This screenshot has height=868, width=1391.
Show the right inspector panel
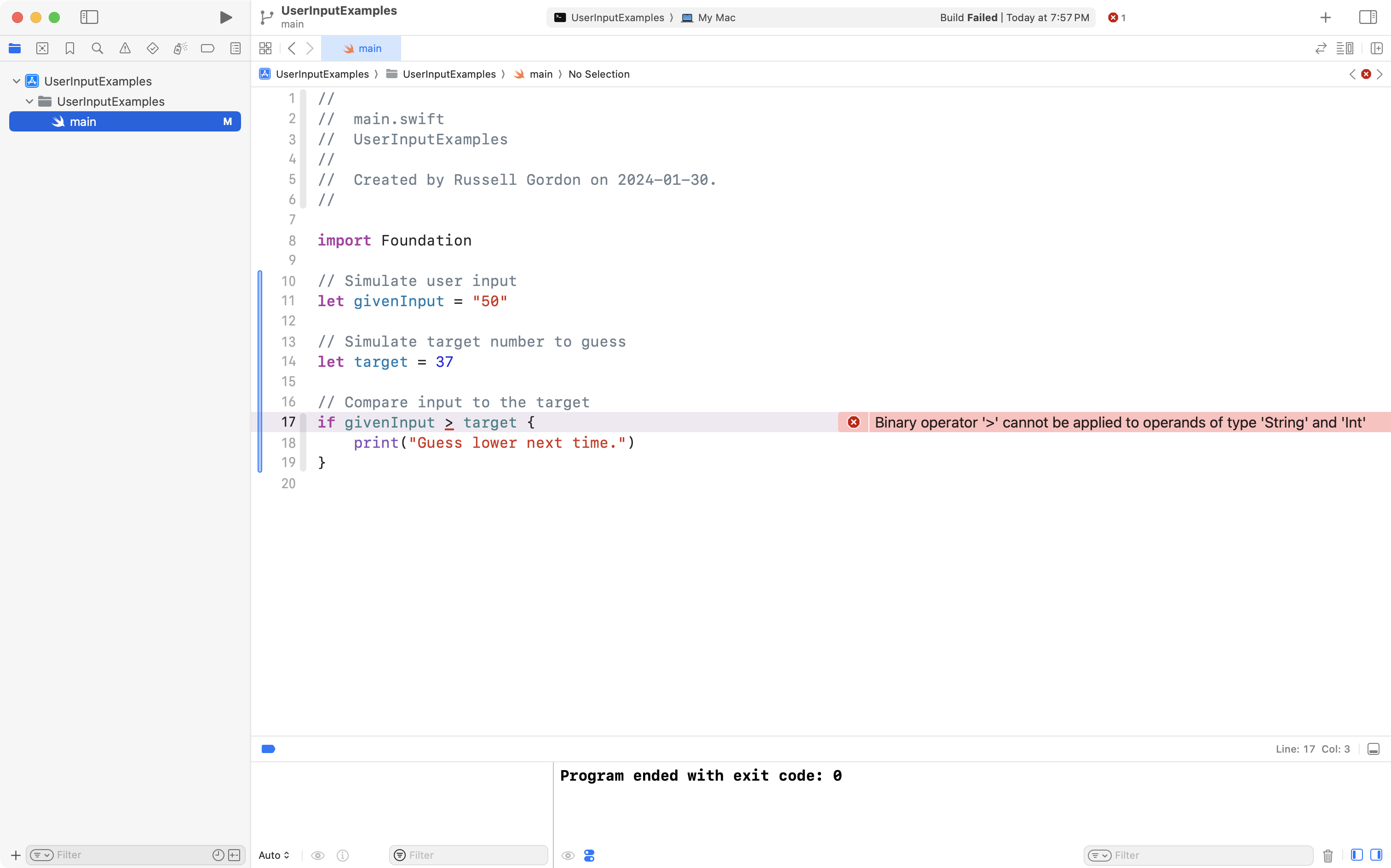(1368, 17)
